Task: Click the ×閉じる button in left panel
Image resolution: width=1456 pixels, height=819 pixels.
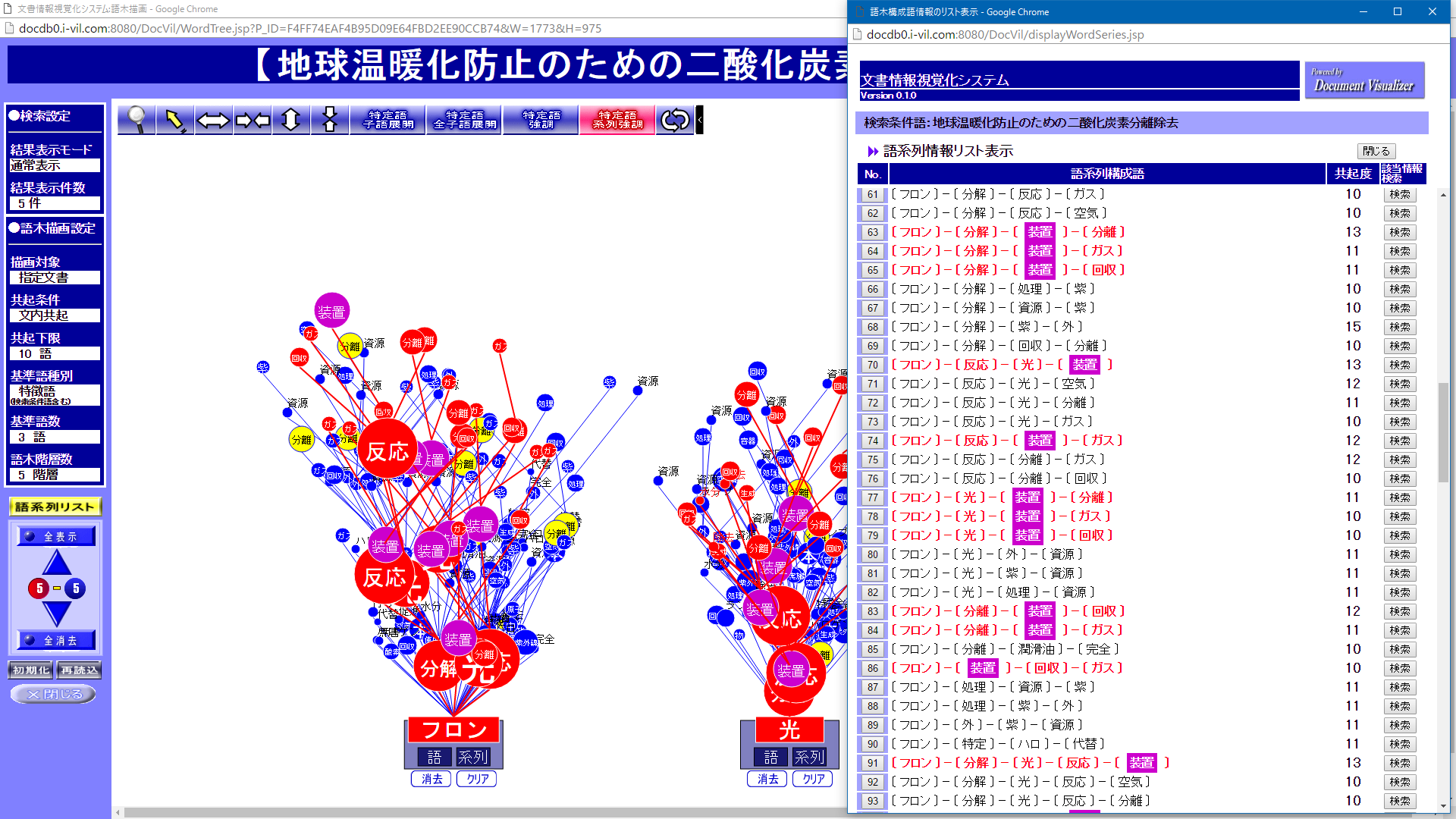Action: click(x=53, y=694)
